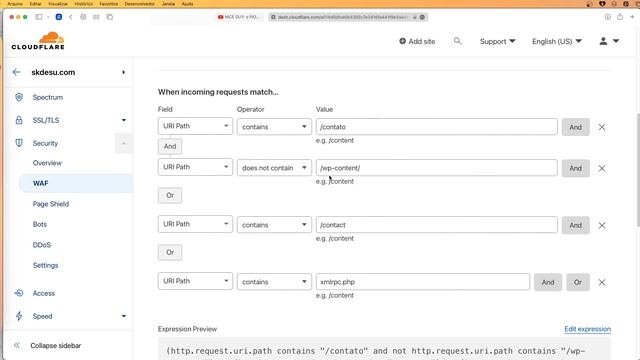Remove the xmlrpc.php rule row

click(x=602, y=282)
